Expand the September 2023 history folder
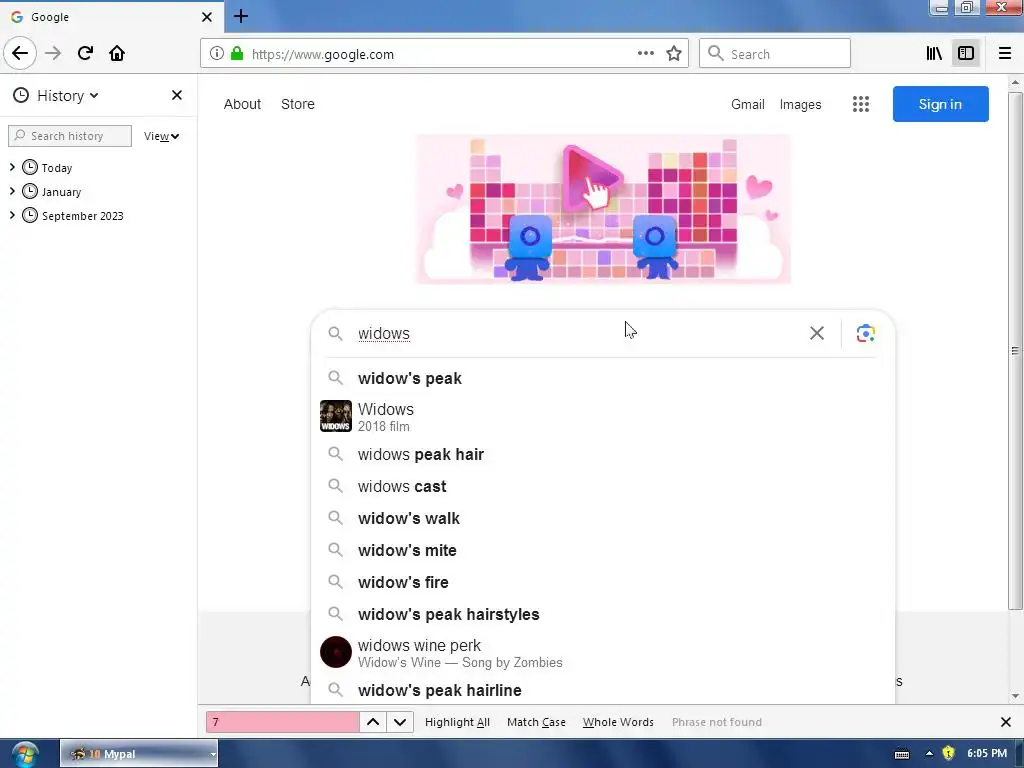The width and height of the screenshot is (1024, 768). pos(12,215)
